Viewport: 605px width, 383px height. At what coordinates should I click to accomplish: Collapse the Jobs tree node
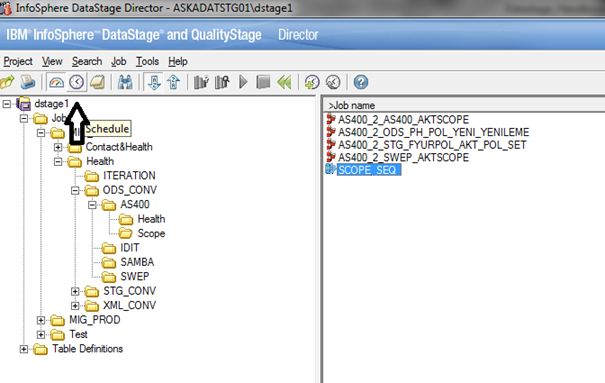click(x=24, y=118)
